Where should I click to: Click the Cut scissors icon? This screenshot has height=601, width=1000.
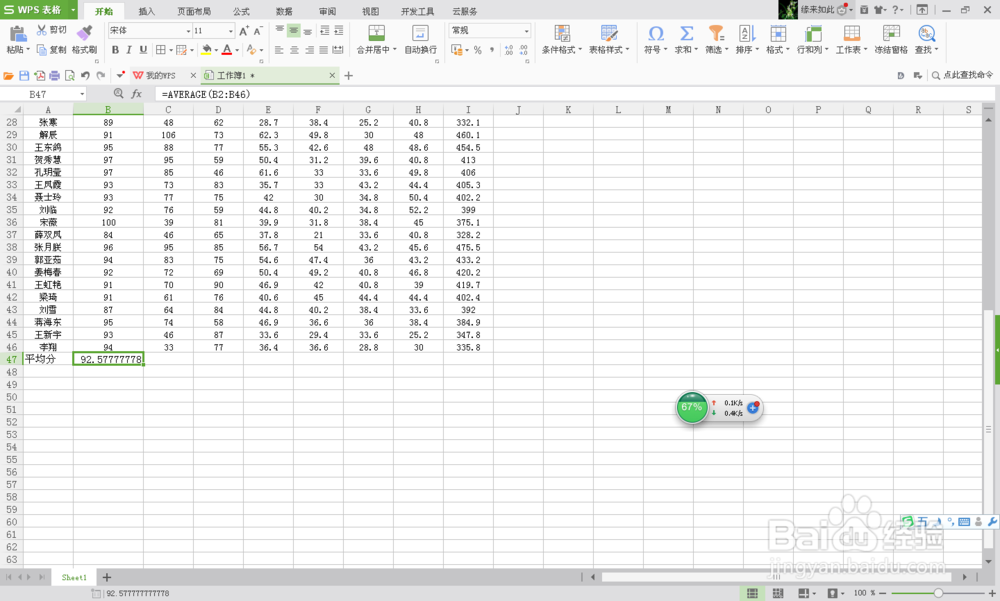click(41, 30)
